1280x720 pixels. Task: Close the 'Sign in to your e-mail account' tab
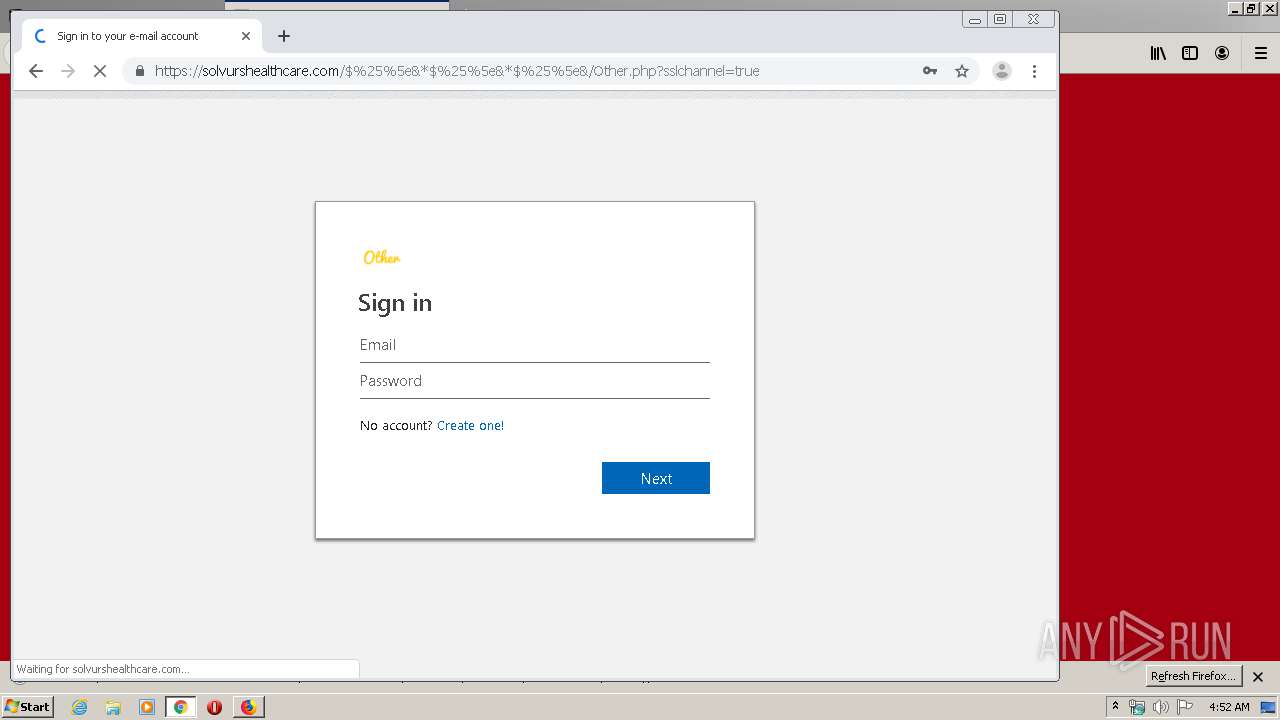[246, 36]
